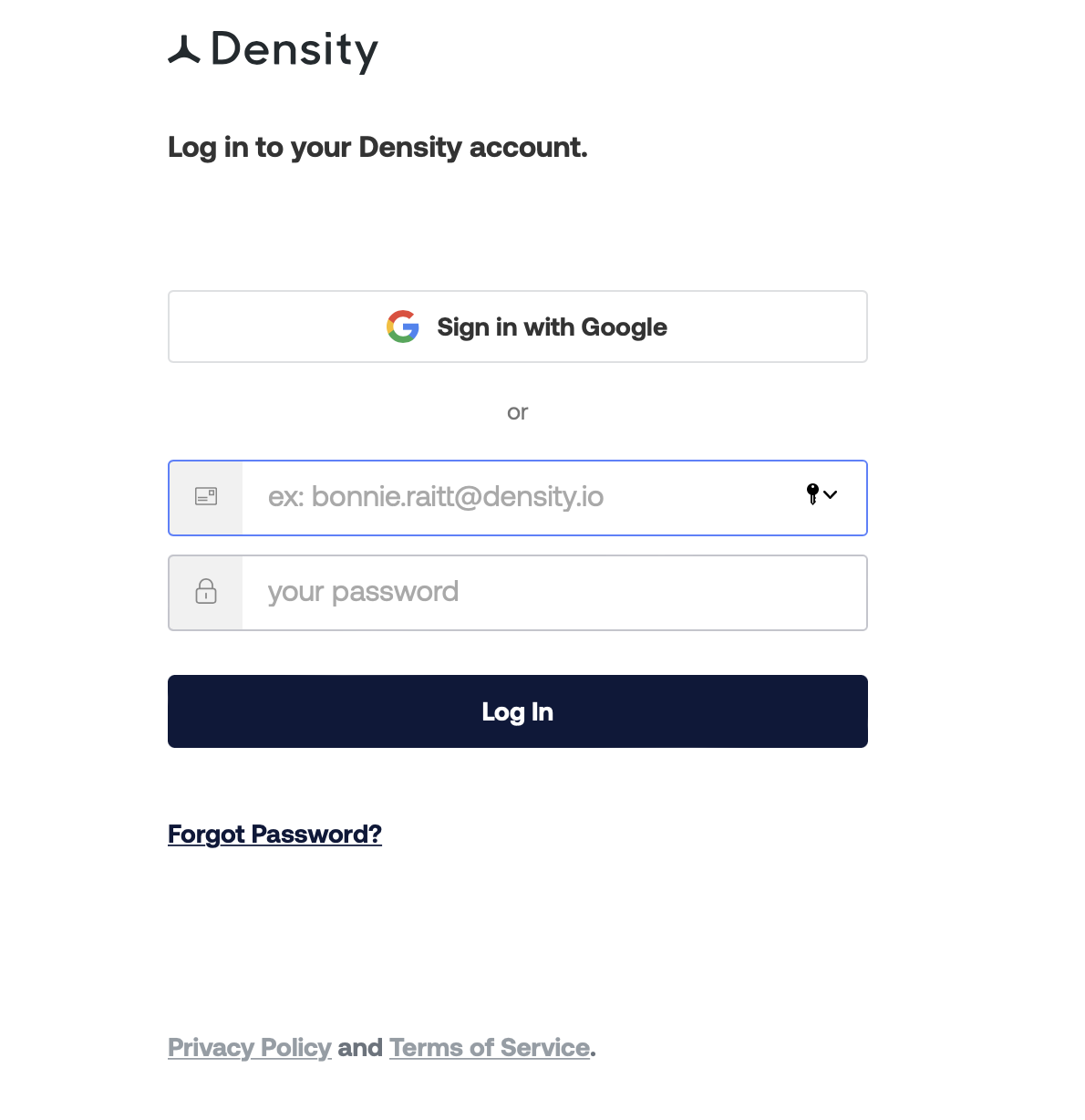This screenshot has height=1120, width=1085.
Task: Click the email card icon
Action: click(206, 497)
